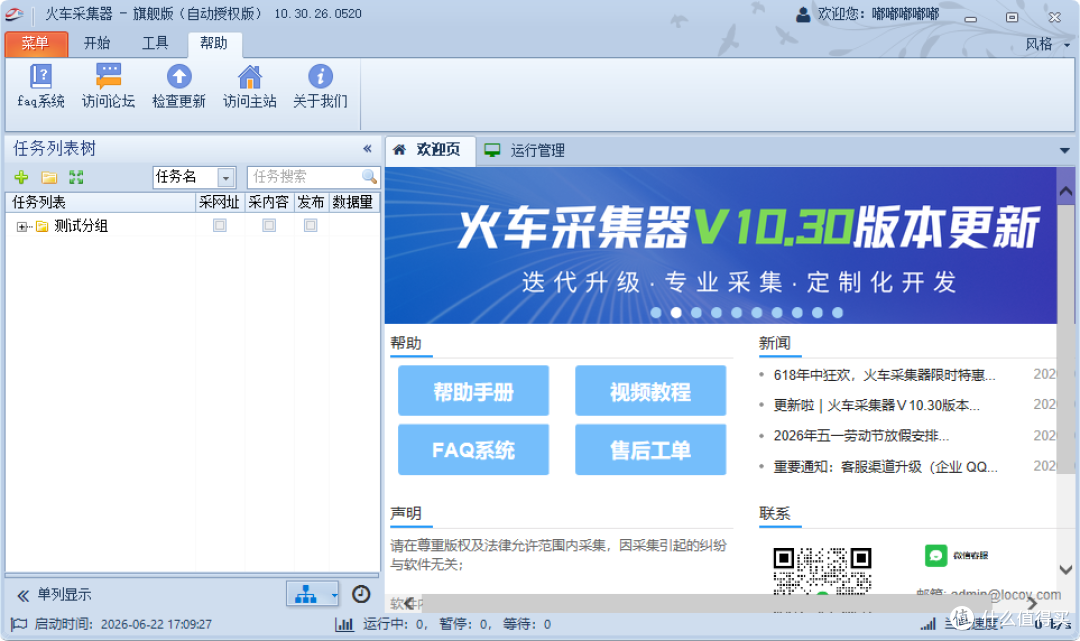Click the blue hierarchy tree view icon

(306, 594)
